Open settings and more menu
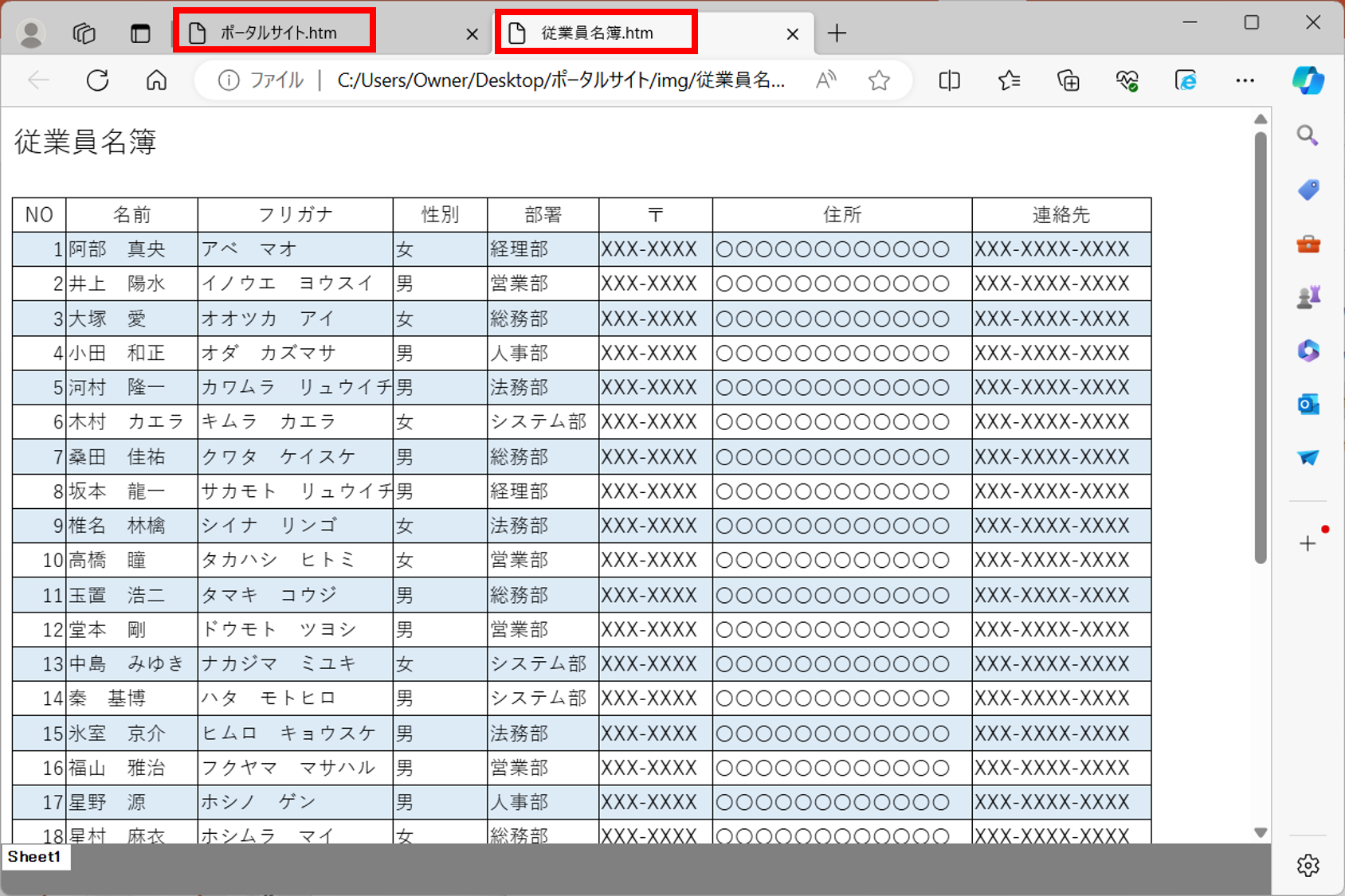 point(1245,80)
